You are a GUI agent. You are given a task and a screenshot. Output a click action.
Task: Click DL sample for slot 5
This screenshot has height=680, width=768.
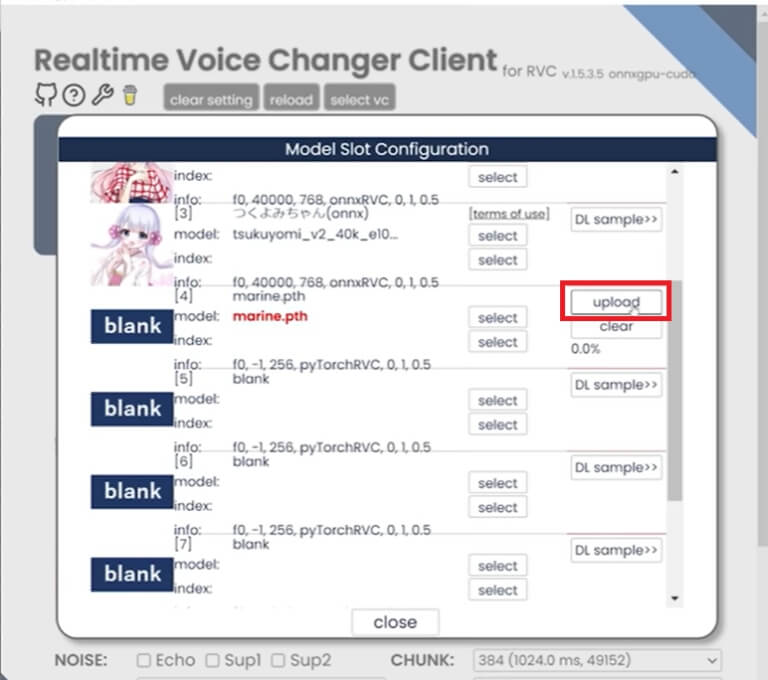(x=616, y=385)
